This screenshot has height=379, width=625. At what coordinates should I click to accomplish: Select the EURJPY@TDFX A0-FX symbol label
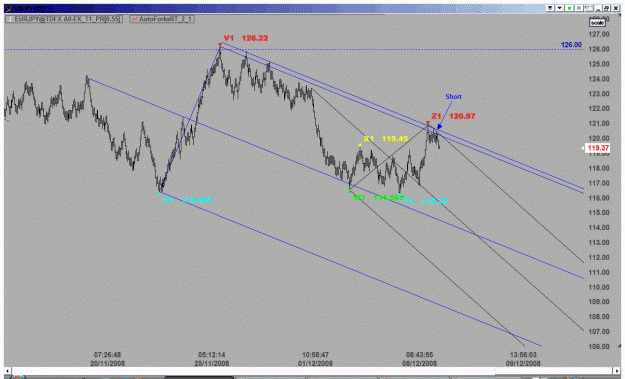[64, 19]
